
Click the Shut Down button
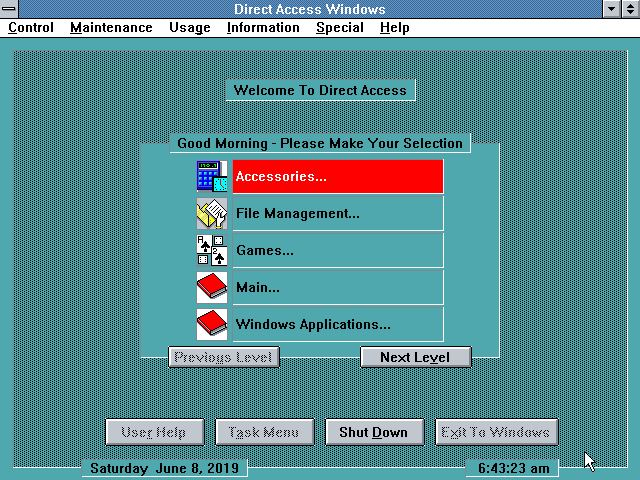click(375, 432)
